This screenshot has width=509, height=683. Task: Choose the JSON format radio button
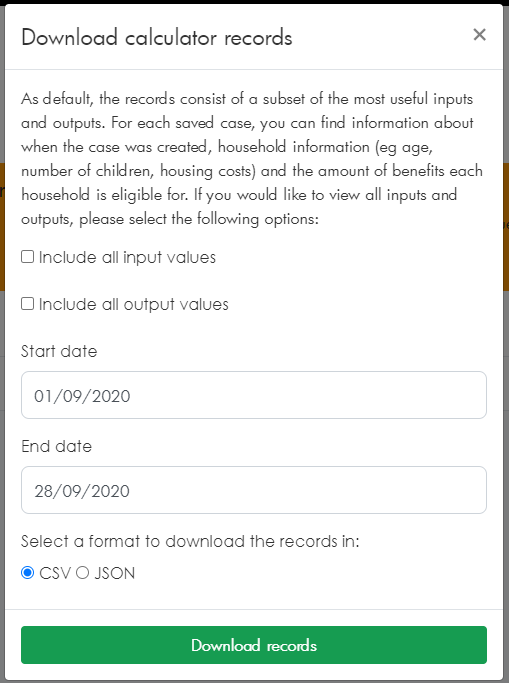pyautogui.click(x=82, y=572)
